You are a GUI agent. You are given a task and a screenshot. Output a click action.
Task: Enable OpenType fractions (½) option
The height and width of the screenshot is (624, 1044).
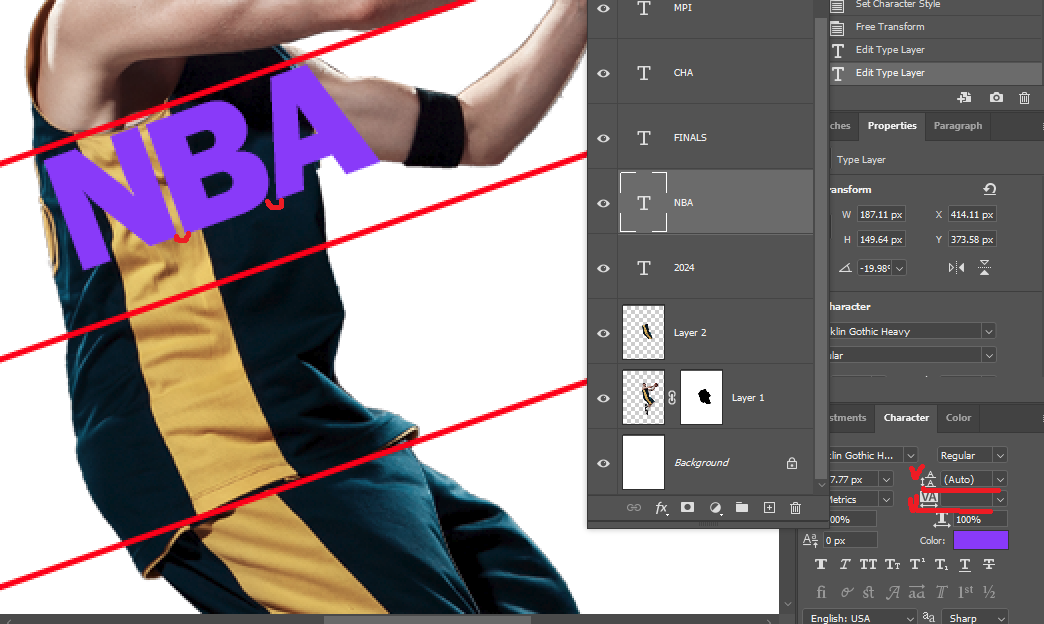pos(989,592)
